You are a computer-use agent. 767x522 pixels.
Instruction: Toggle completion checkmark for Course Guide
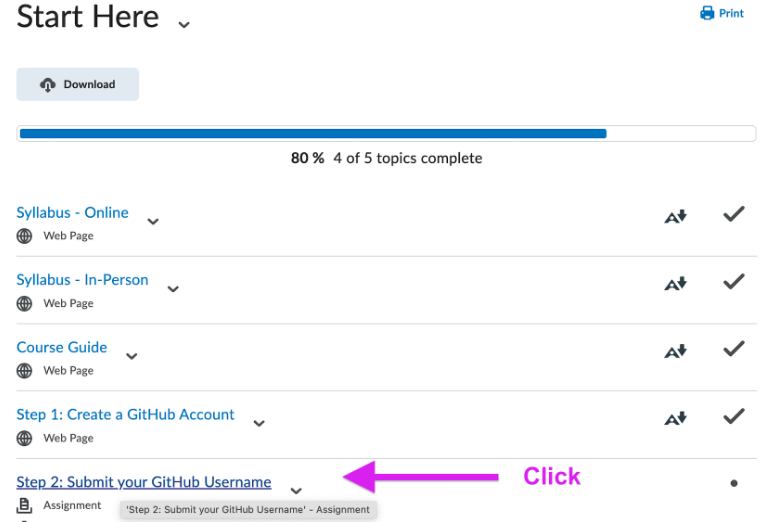pos(734,349)
